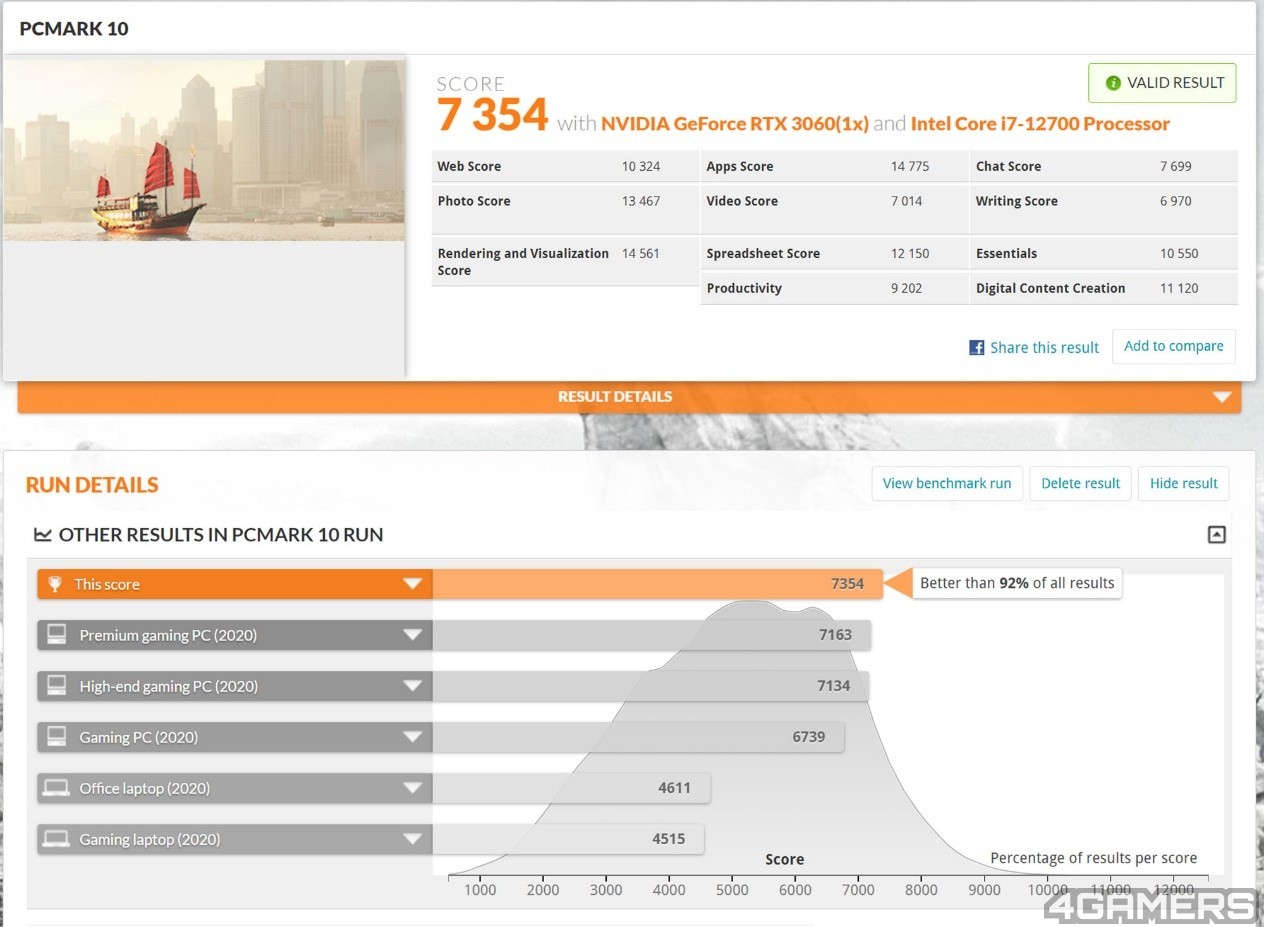This screenshot has width=1264, height=927.
Task: Click the desktop icon for Premium gaming PC
Action: (x=56, y=635)
